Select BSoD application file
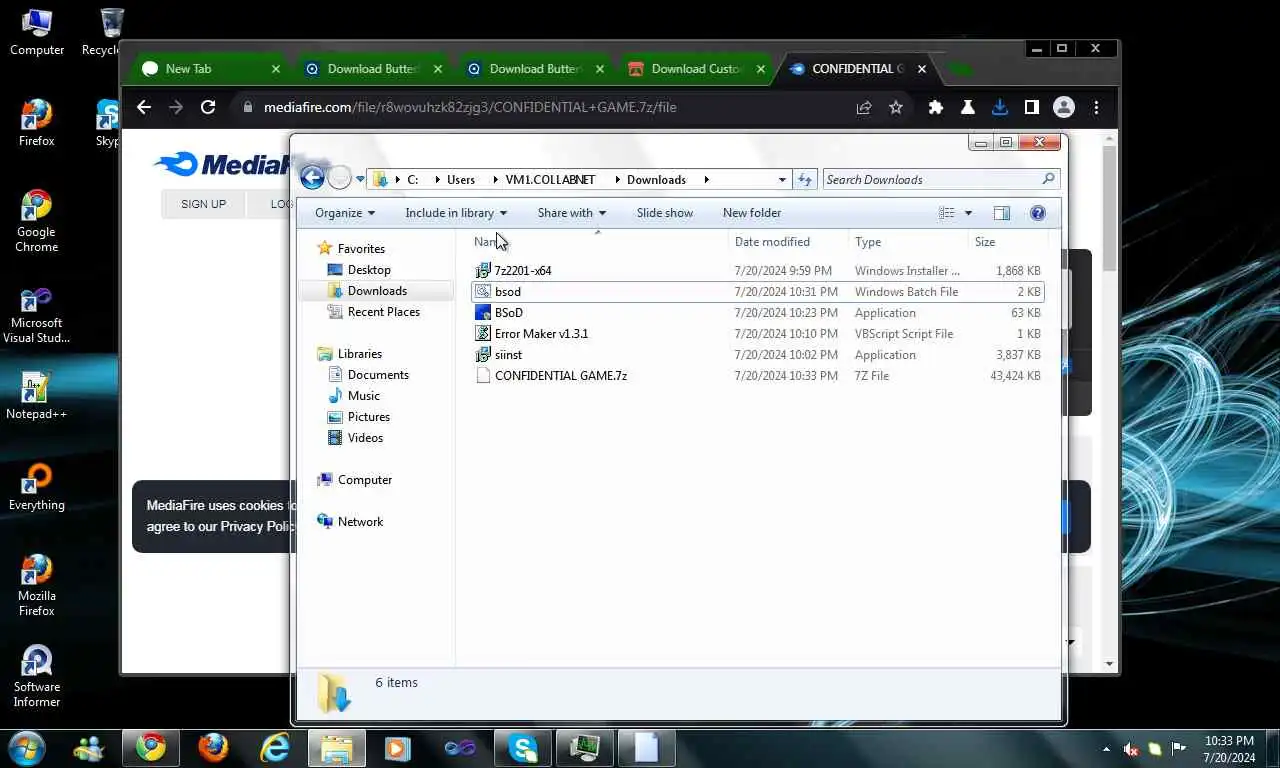The image size is (1280, 768). coord(758,313)
